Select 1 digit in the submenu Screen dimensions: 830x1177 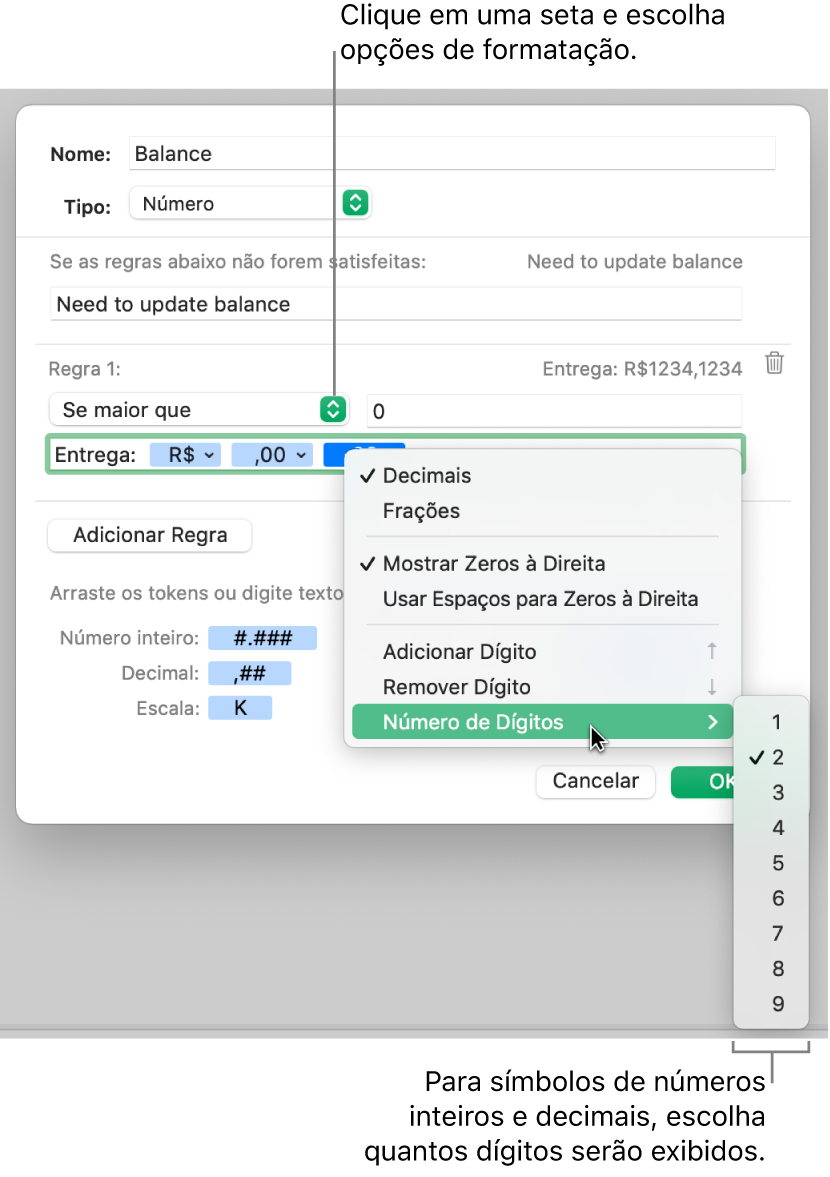pyautogui.click(x=771, y=721)
